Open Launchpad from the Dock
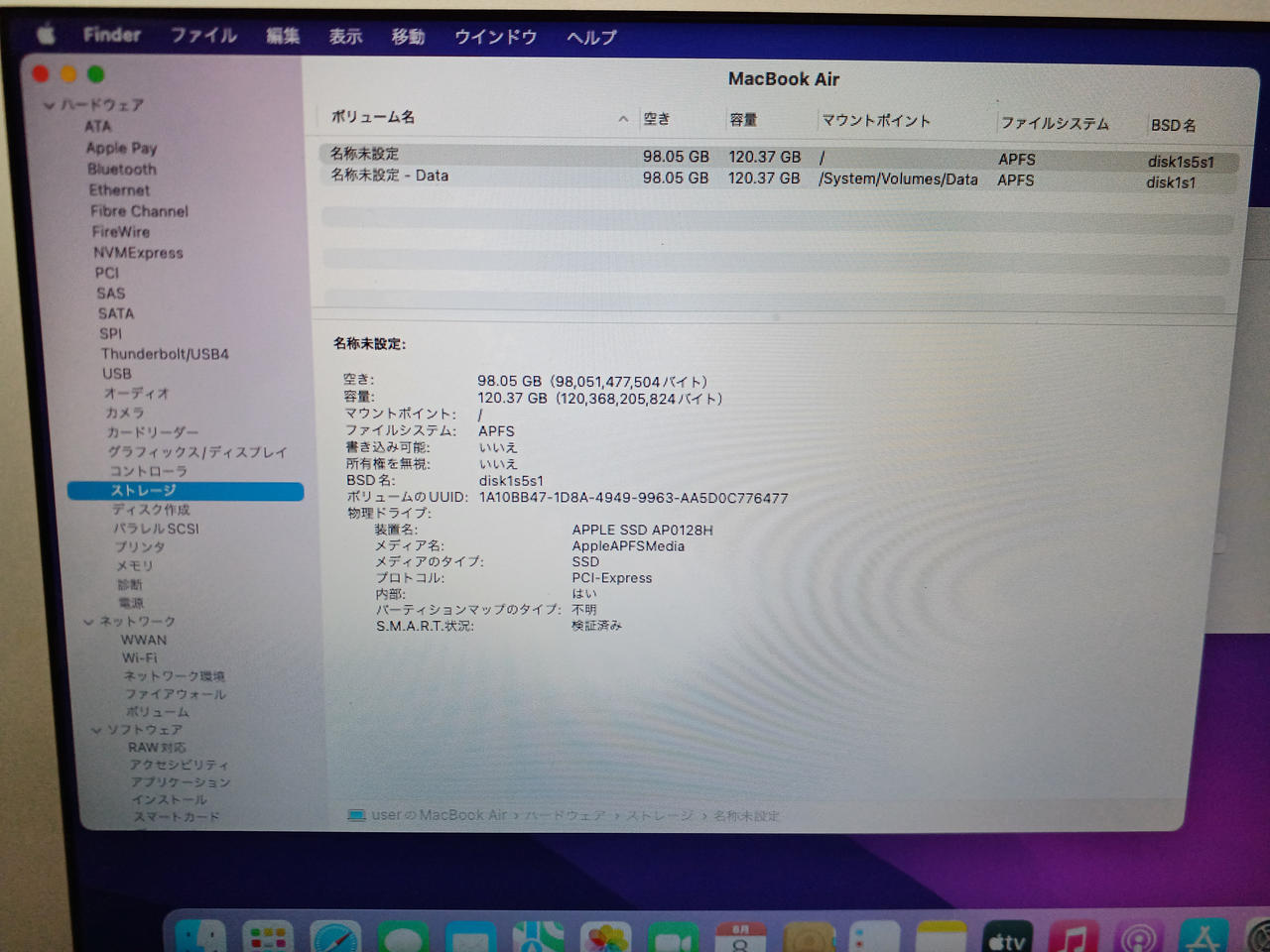This screenshot has width=1270, height=952. point(268,938)
